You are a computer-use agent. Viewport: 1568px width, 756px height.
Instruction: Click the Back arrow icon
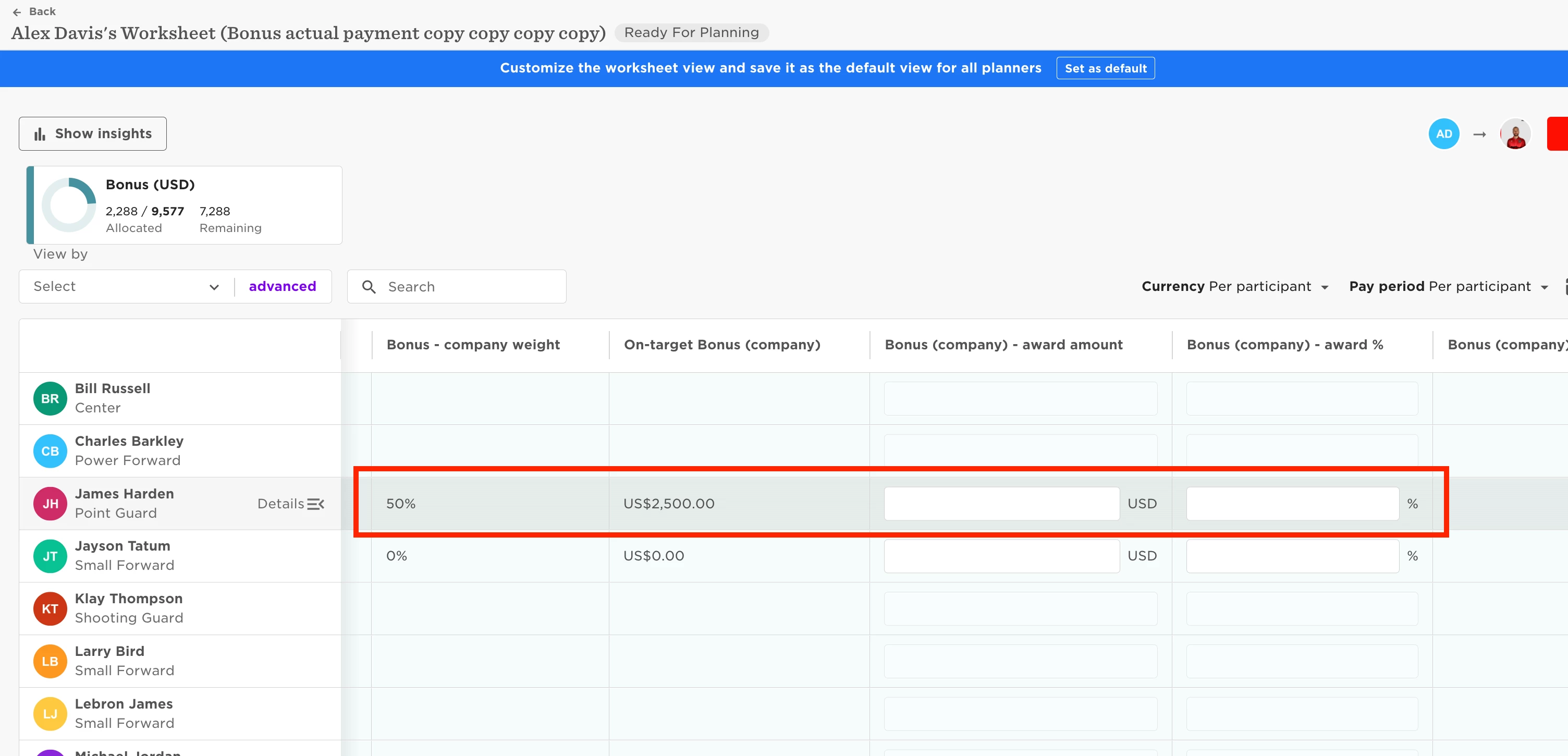tap(17, 11)
